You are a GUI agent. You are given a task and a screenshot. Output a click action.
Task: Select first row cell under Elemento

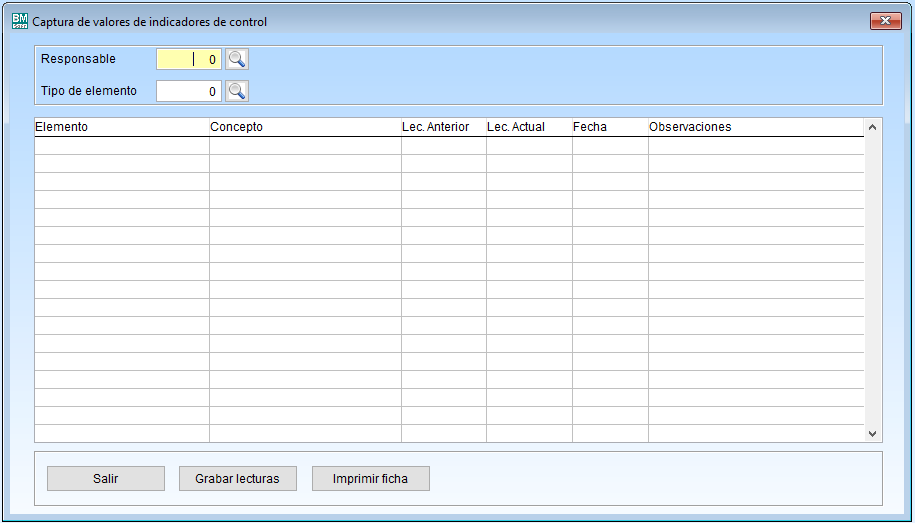point(121,146)
